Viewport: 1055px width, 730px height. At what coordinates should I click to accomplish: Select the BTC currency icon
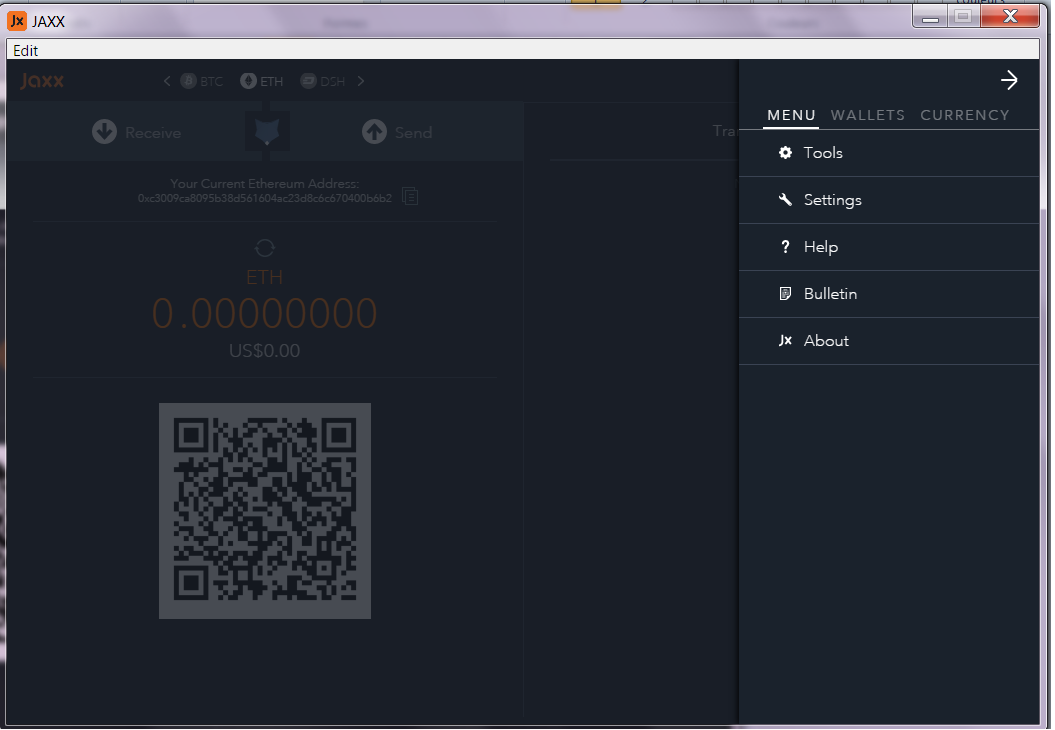(x=187, y=81)
